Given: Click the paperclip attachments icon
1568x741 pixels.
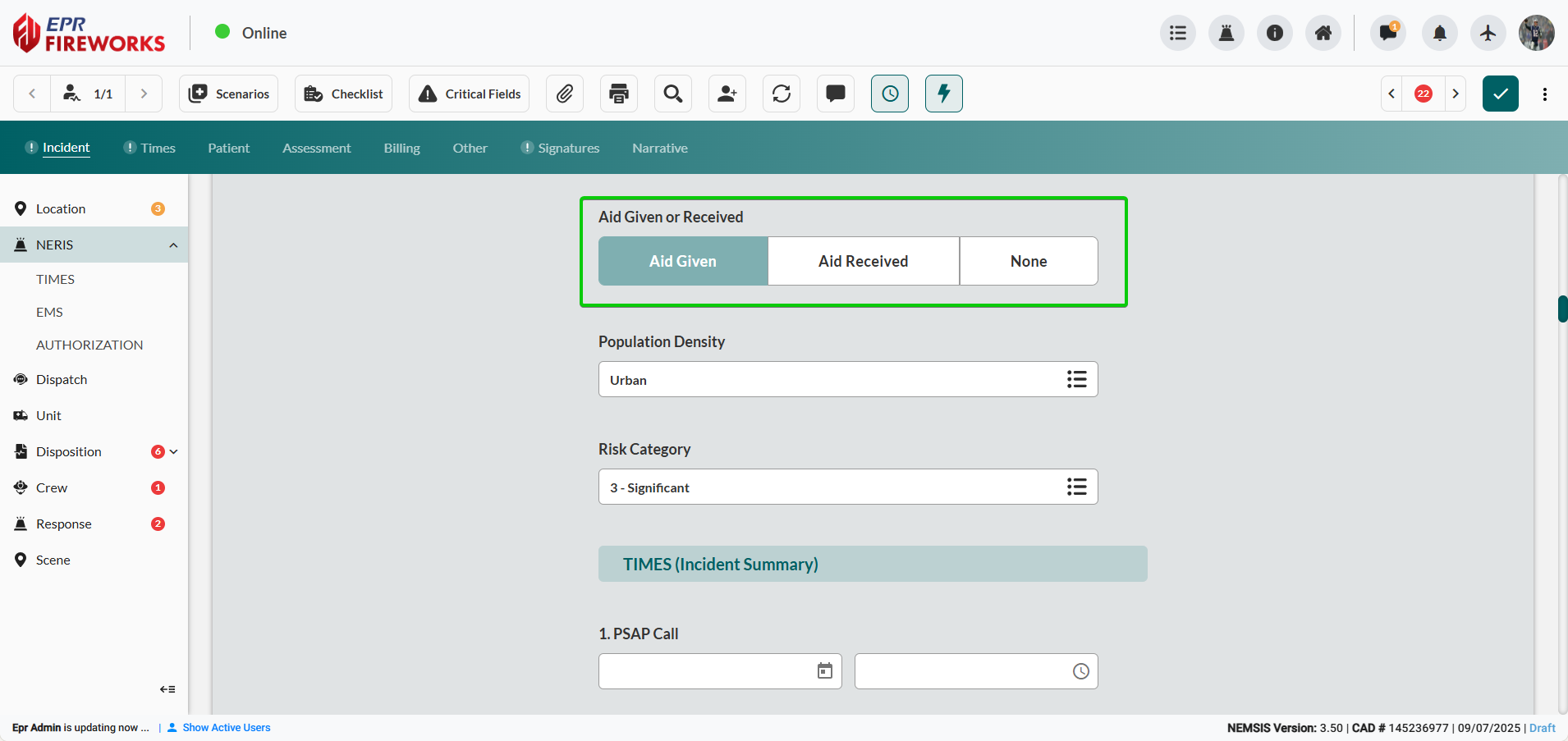Looking at the screenshot, I should click(x=564, y=94).
